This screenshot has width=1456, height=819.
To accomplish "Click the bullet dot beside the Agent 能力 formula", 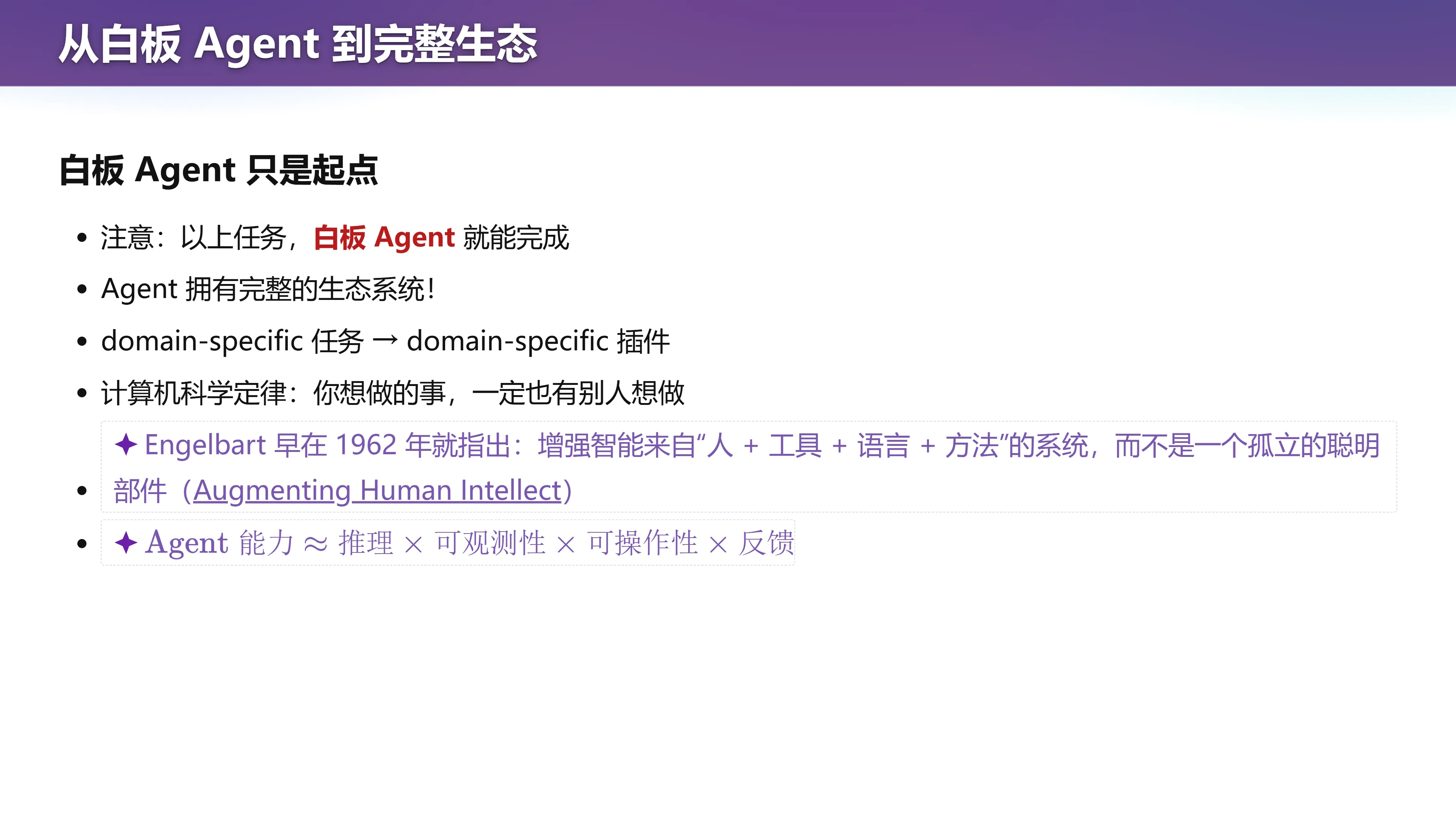I will 83,543.
